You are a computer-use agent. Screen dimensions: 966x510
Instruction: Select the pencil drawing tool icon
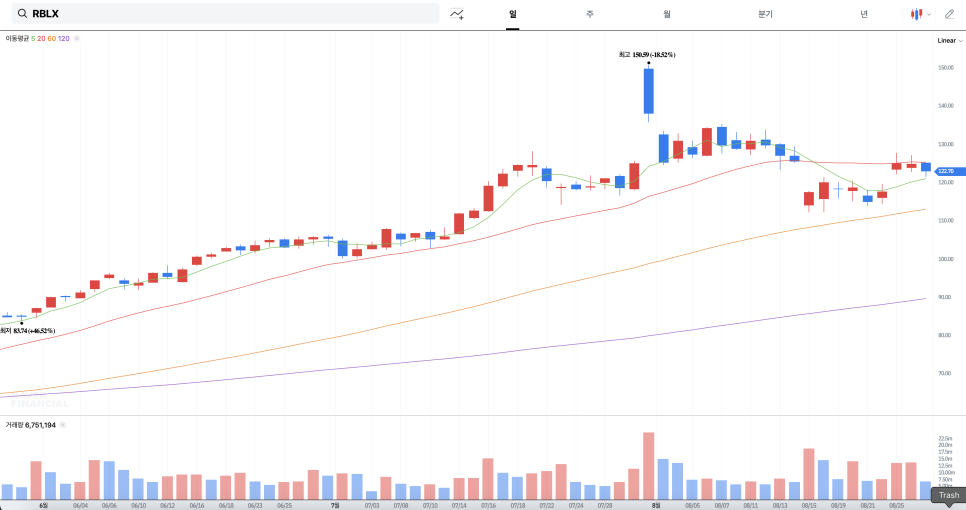(949, 14)
